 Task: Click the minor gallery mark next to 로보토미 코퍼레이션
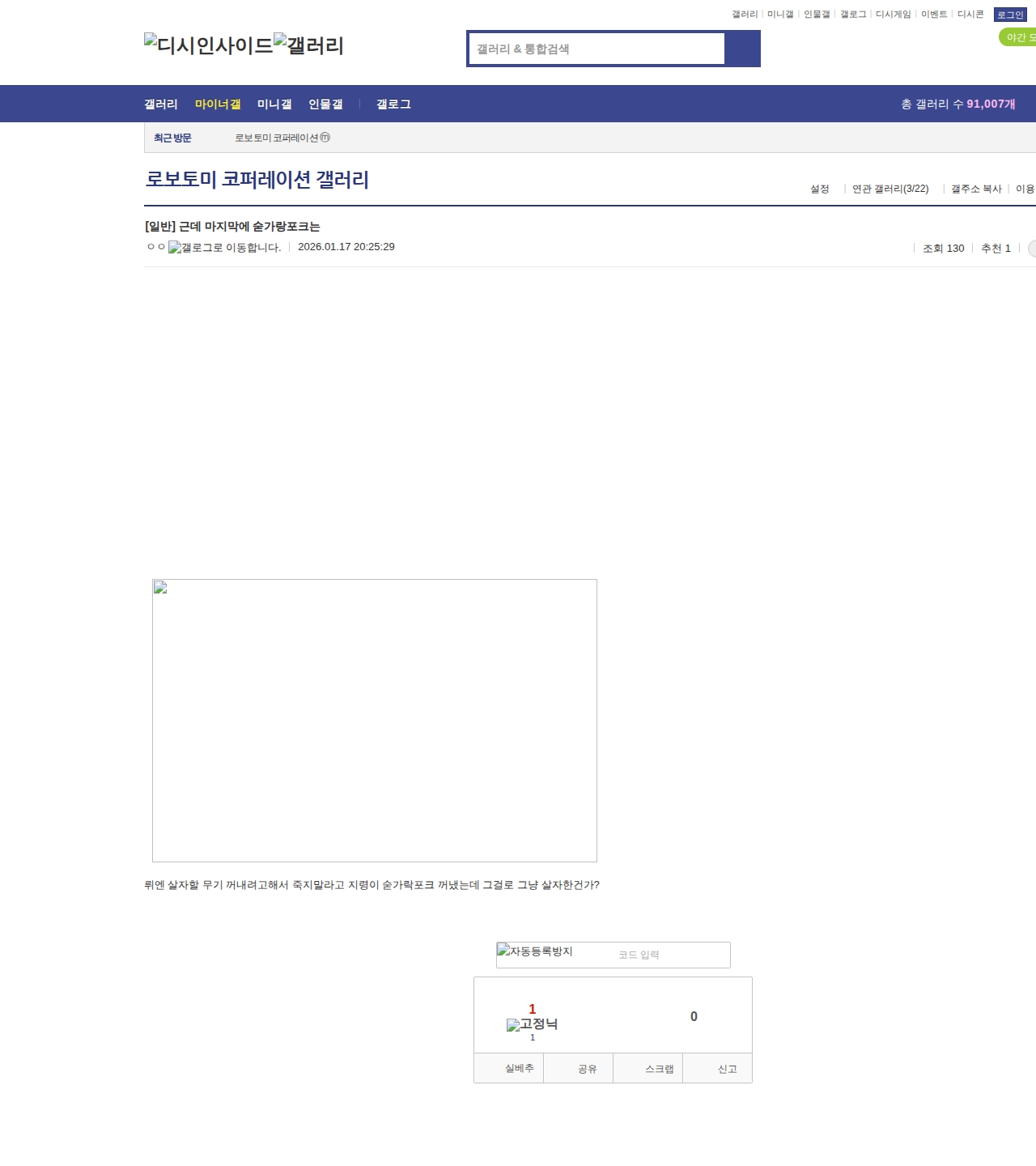click(x=325, y=138)
